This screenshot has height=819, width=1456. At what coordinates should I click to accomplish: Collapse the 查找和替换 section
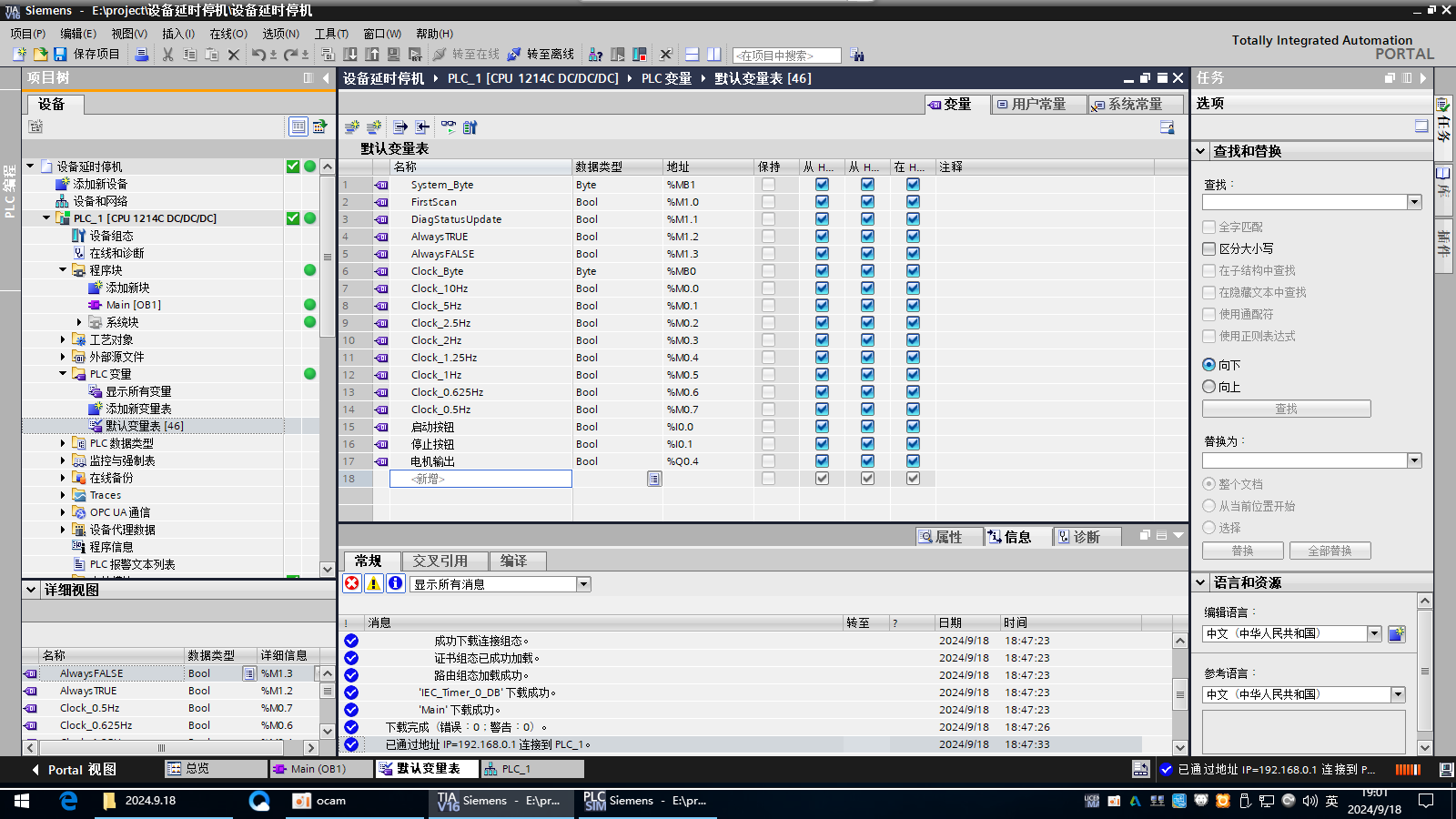point(1201,151)
